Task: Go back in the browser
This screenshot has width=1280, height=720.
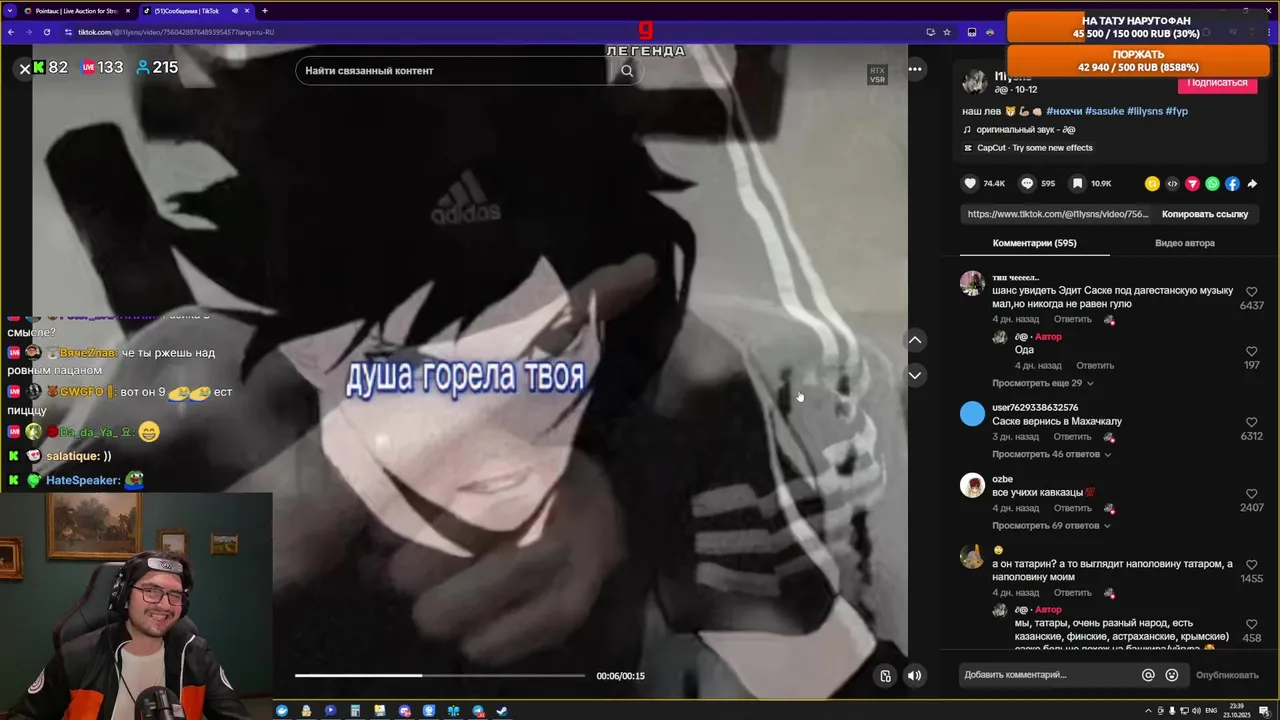Action: 11,32
